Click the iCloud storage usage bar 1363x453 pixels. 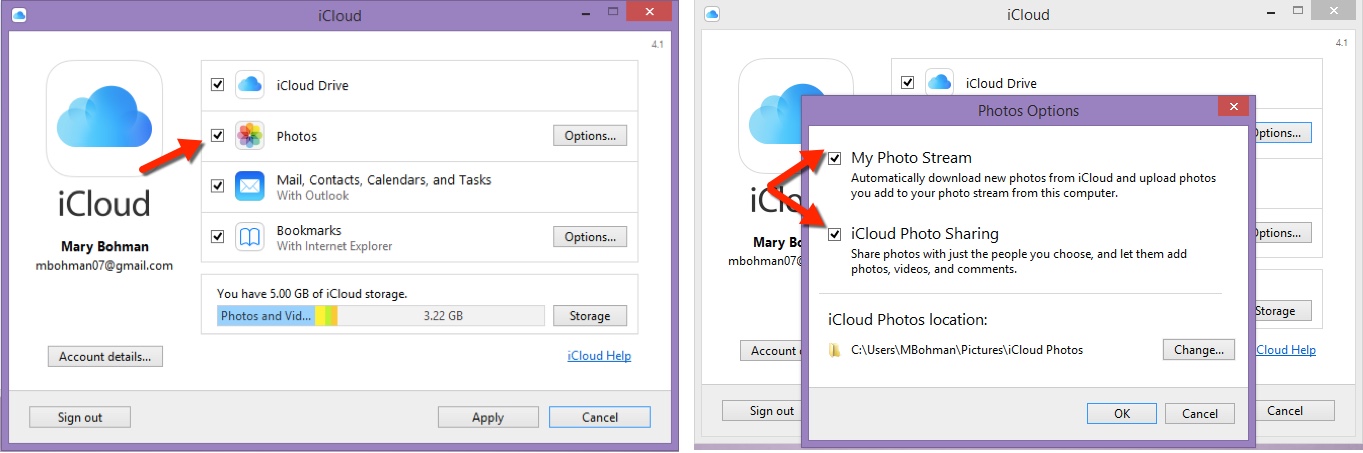click(x=380, y=316)
